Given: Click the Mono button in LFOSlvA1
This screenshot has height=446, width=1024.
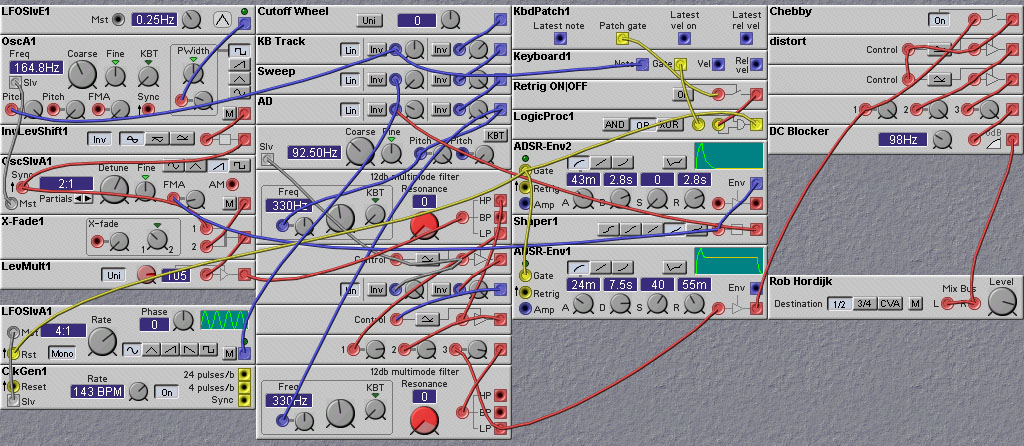Looking at the screenshot, I should [62, 352].
